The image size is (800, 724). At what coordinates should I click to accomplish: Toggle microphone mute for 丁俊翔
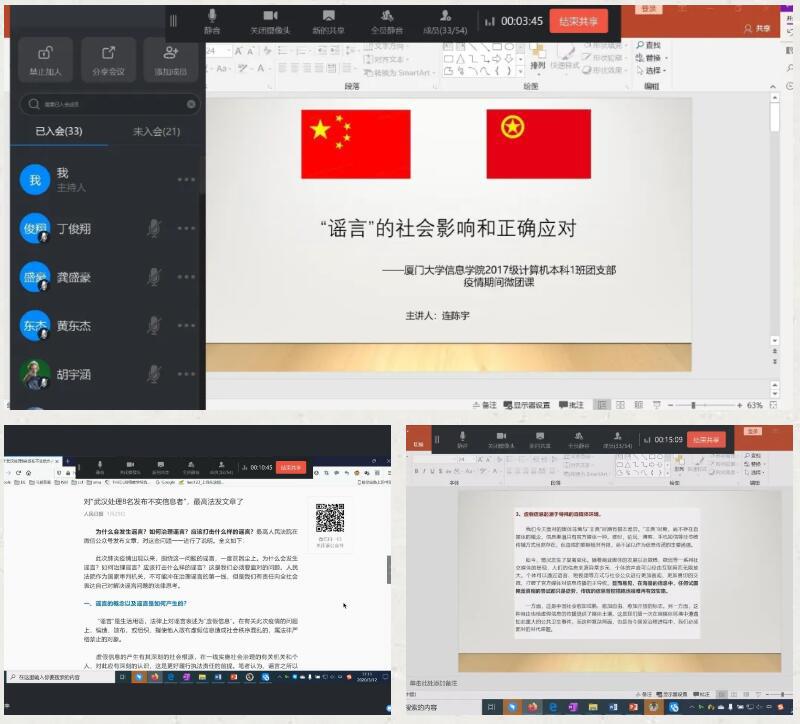click(x=153, y=228)
